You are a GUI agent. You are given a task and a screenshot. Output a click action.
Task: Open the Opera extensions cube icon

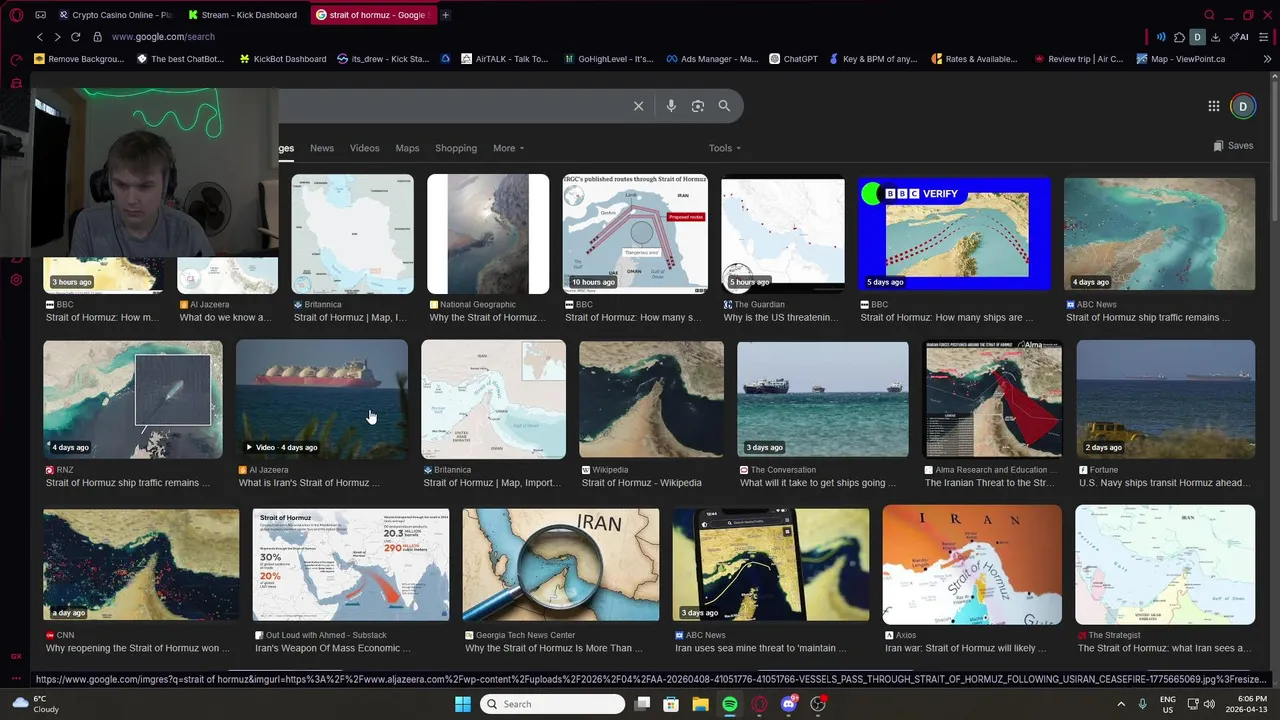(1179, 37)
